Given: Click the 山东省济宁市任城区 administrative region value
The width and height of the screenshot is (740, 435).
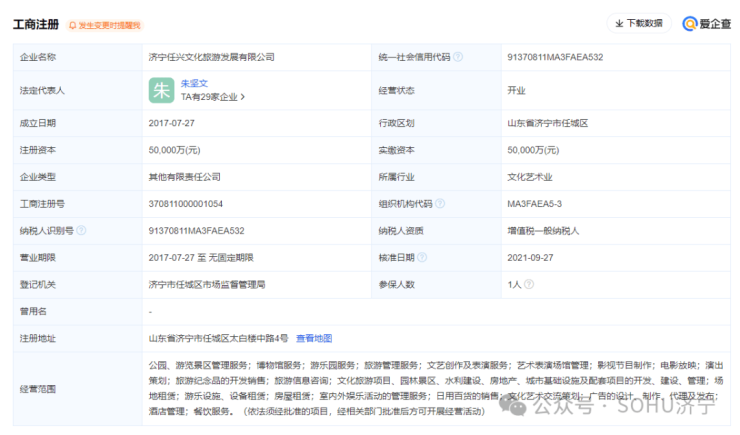Looking at the screenshot, I should (547, 122).
